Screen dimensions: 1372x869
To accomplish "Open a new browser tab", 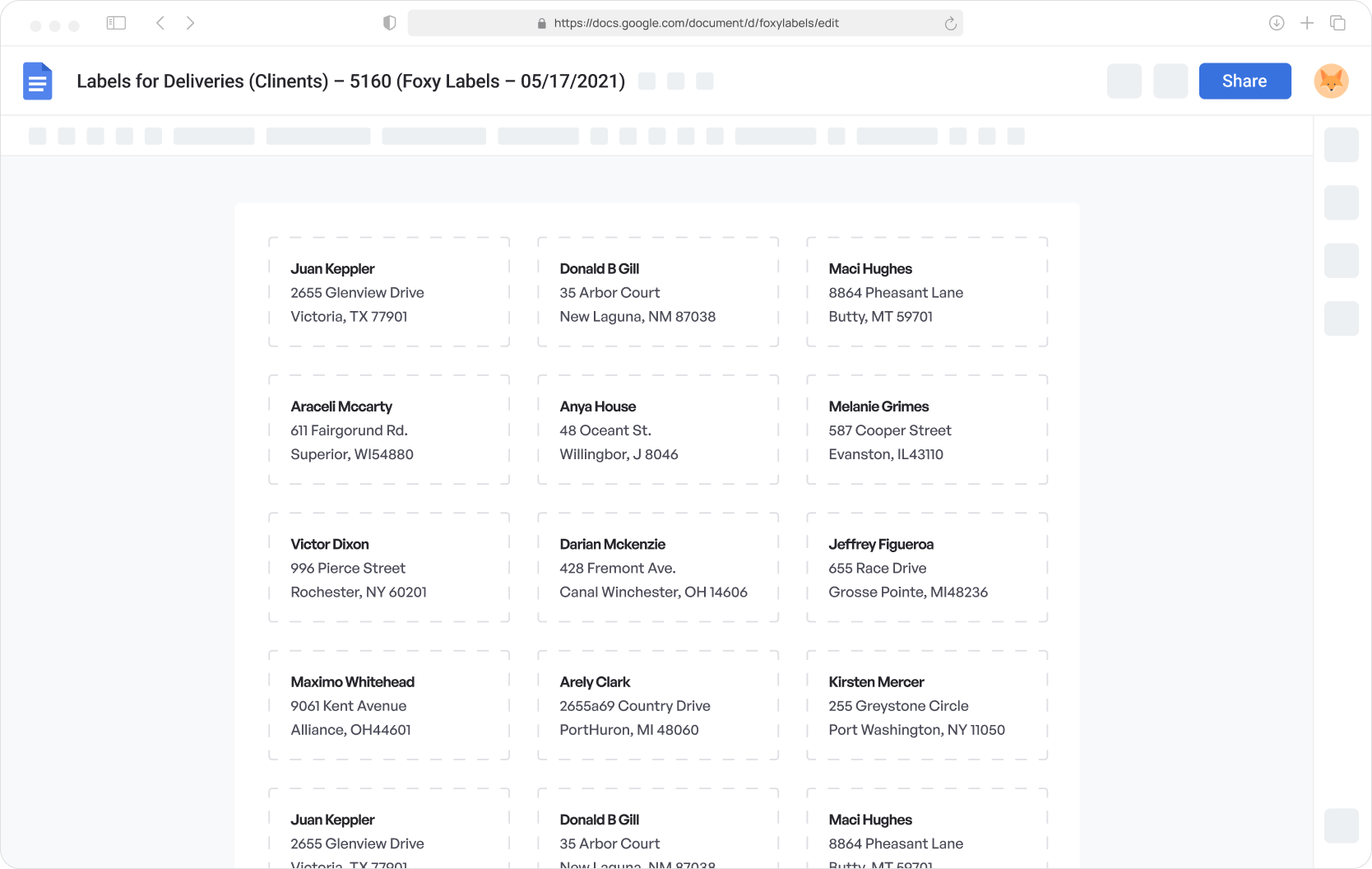I will coord(1307,22).
